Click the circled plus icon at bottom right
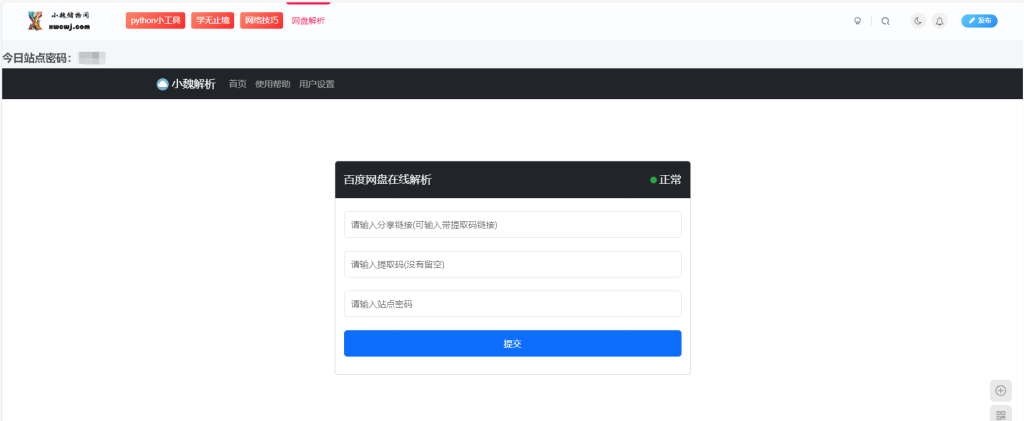The image size is (1024, 421). click(1001, 390)
